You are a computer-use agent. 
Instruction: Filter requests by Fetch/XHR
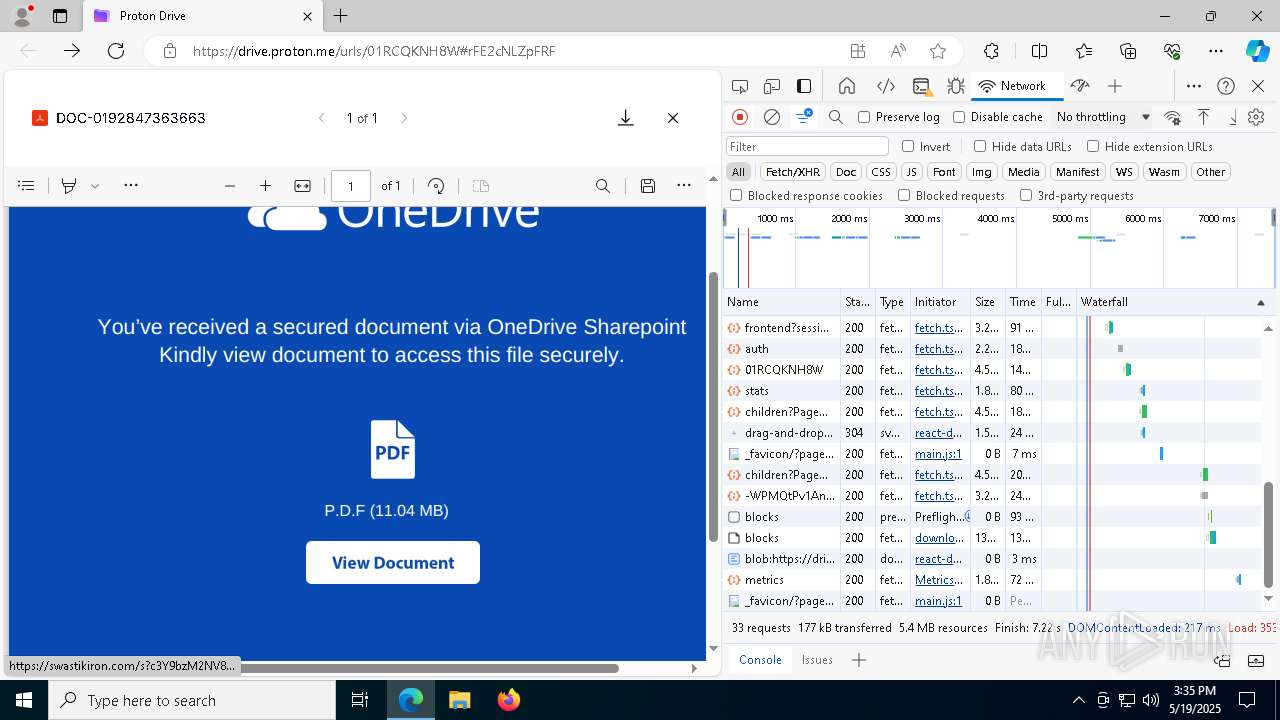coord(793,172)
